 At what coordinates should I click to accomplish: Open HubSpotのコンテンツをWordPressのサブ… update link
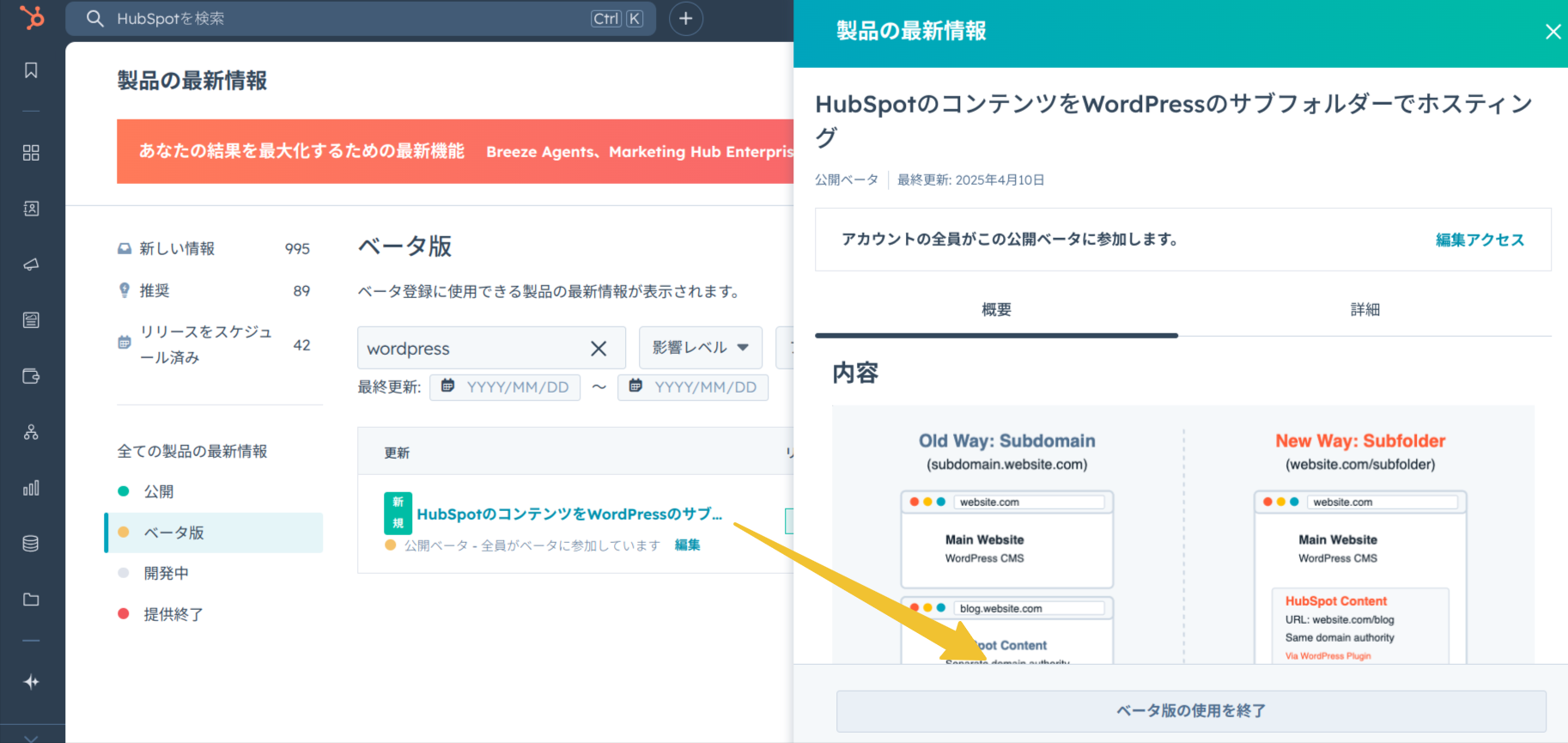pyautogui.click(x=569, y=514)
